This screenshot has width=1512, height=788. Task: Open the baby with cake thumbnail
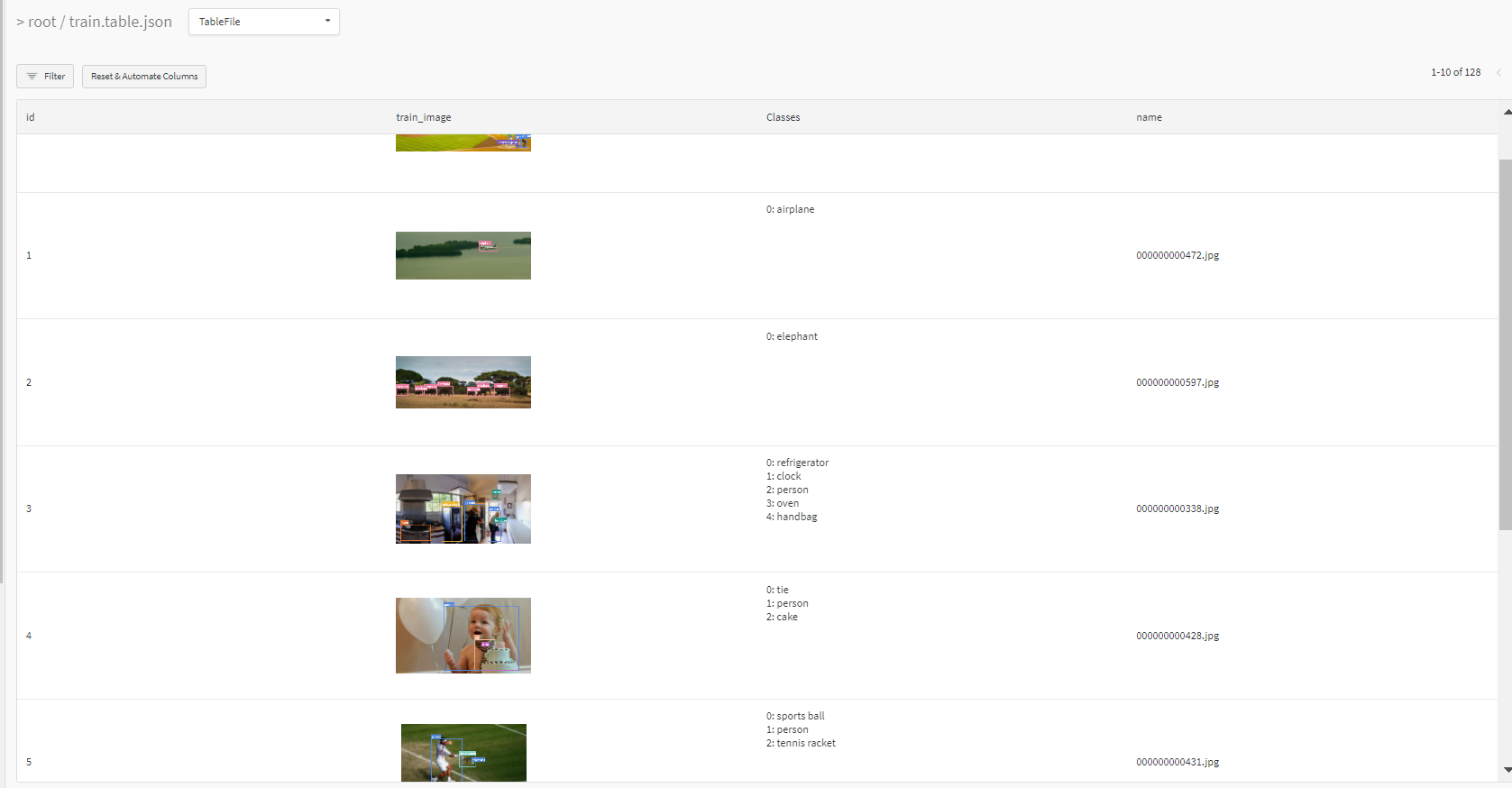click(463, 636)
